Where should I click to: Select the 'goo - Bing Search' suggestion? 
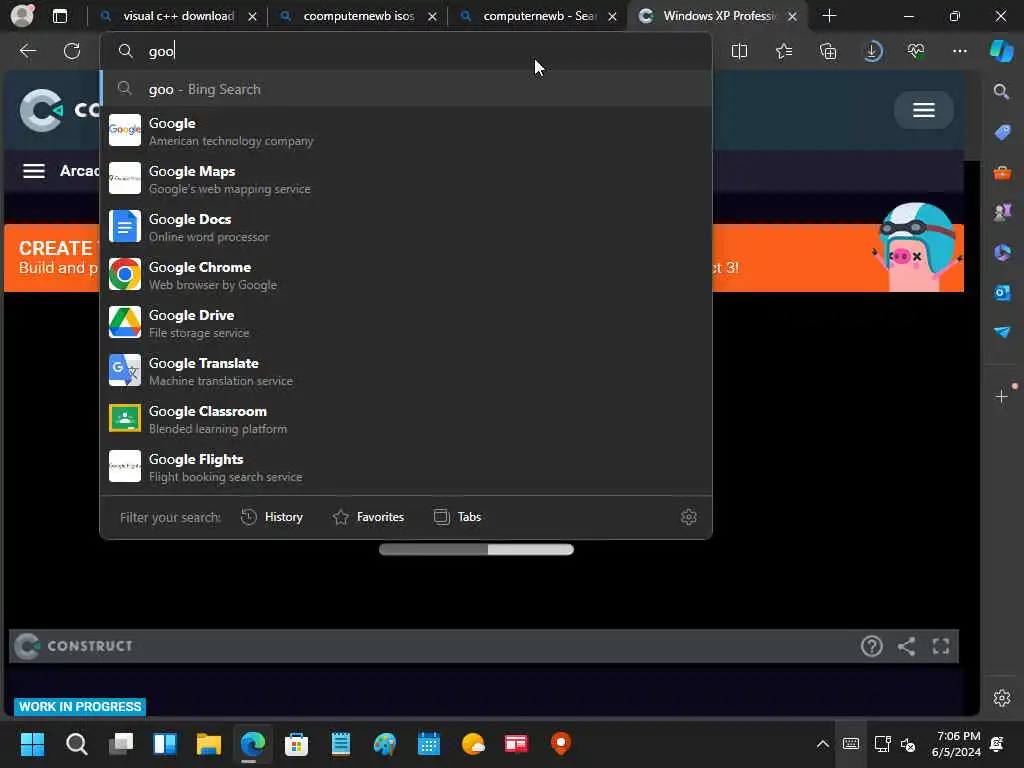click(x=406, y=89)
